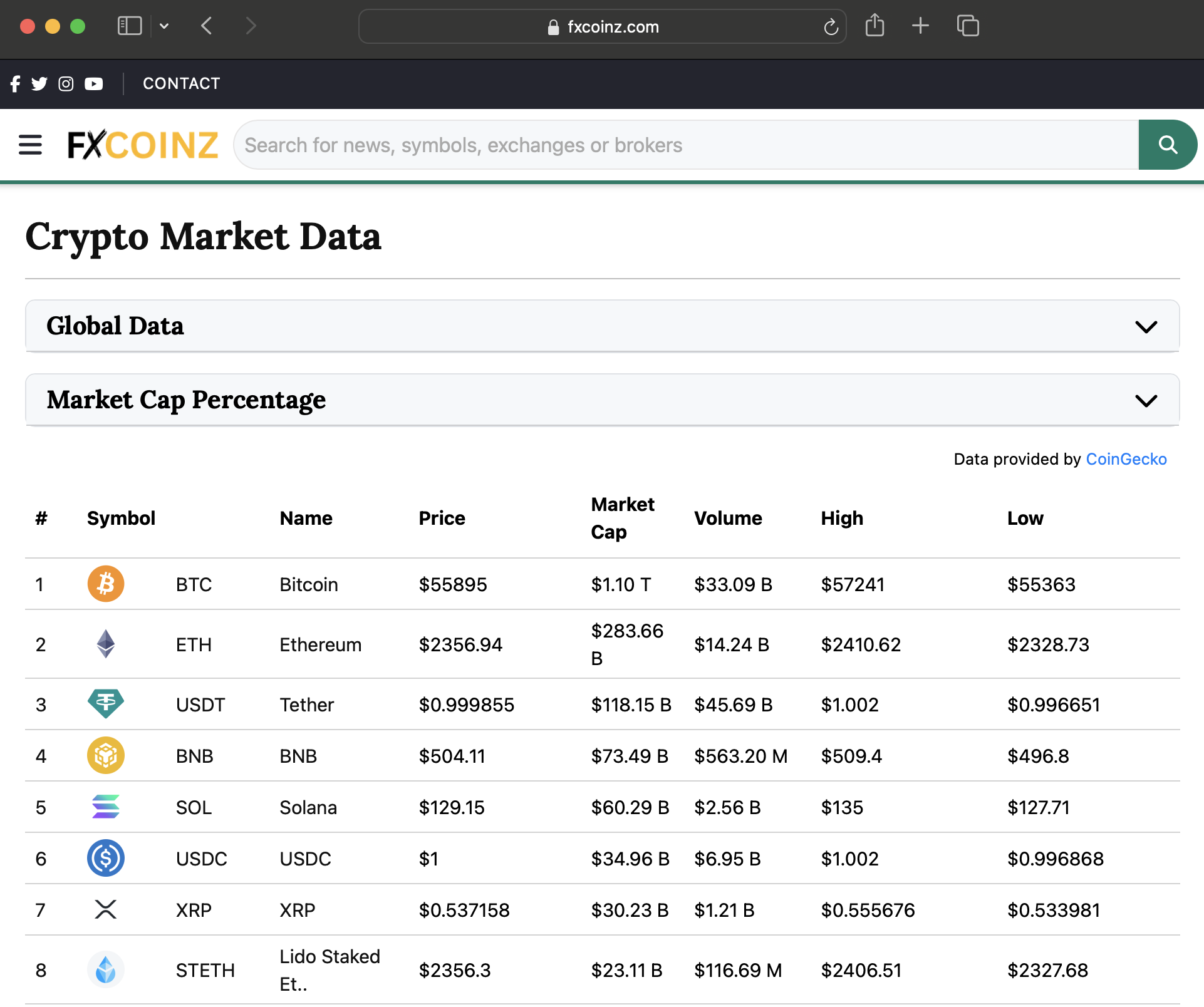Click the Price column header

coord(442,518)
